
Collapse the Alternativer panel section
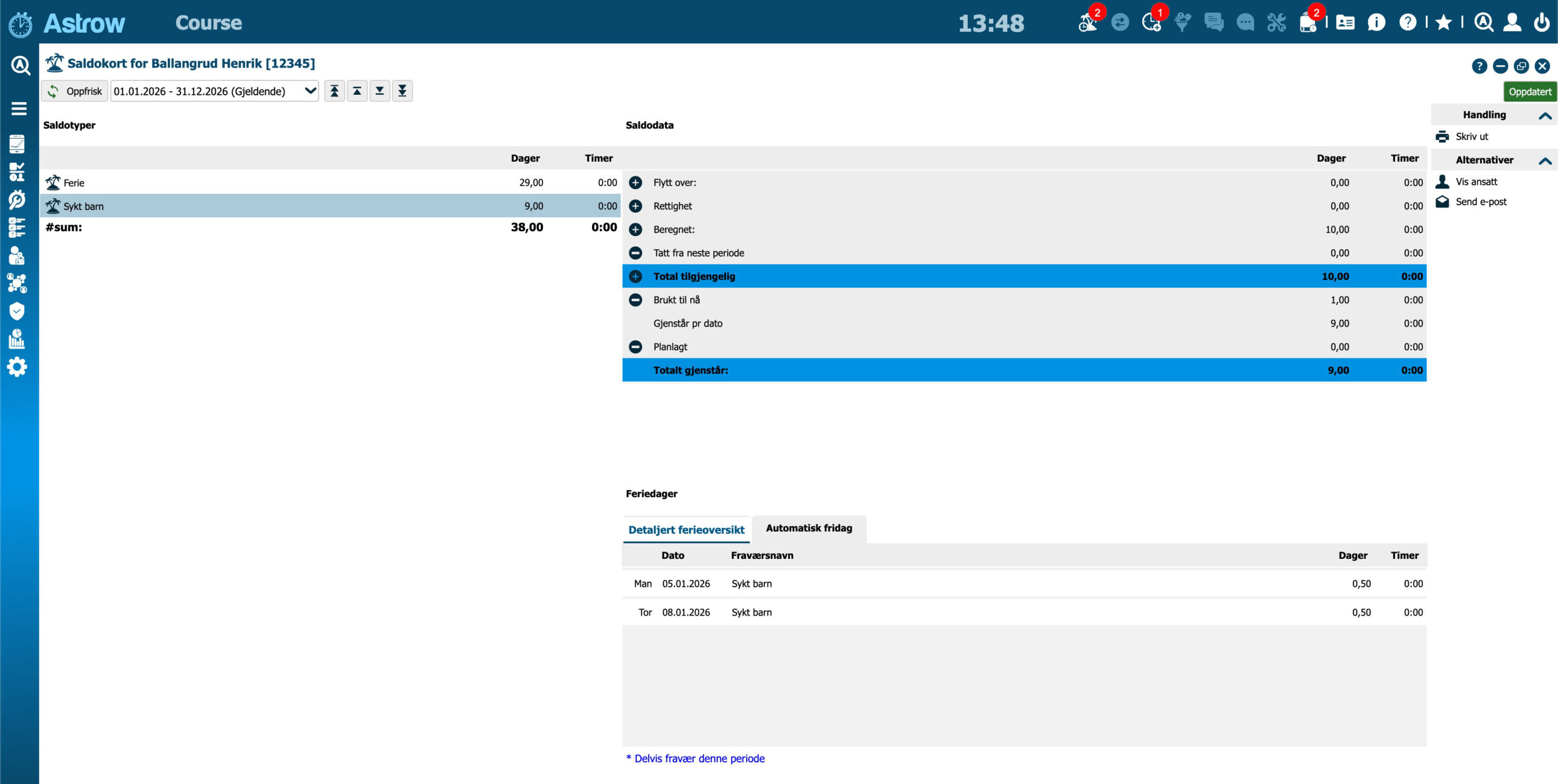pyautogui.click(x=1545, y=161)
